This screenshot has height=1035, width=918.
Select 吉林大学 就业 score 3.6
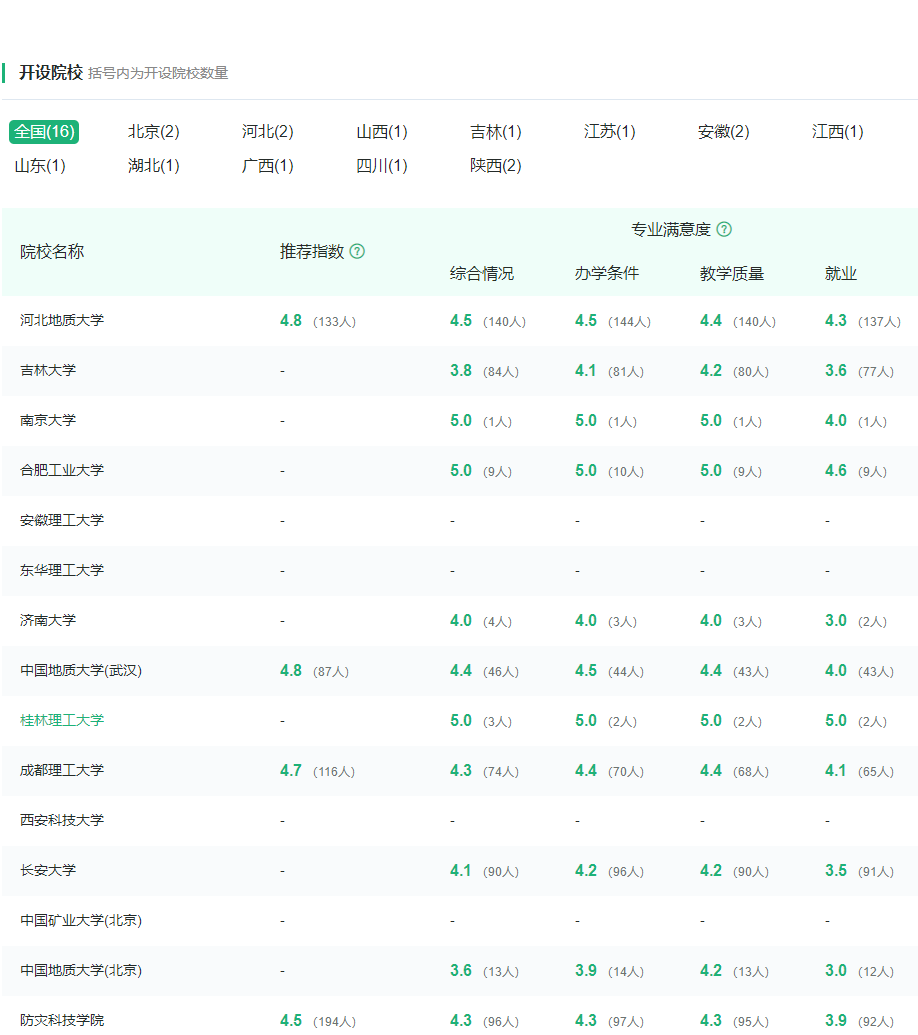[x=836, y=370]
